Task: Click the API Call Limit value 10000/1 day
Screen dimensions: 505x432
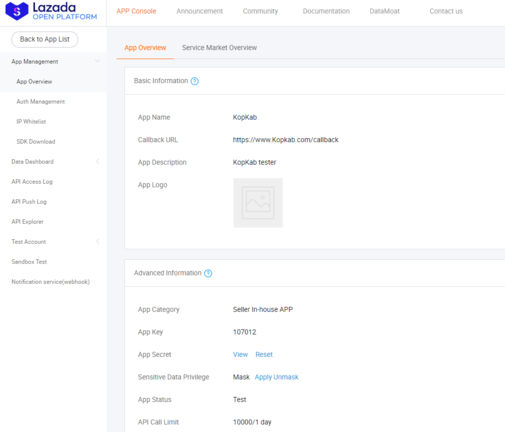Action: (252, 422)
